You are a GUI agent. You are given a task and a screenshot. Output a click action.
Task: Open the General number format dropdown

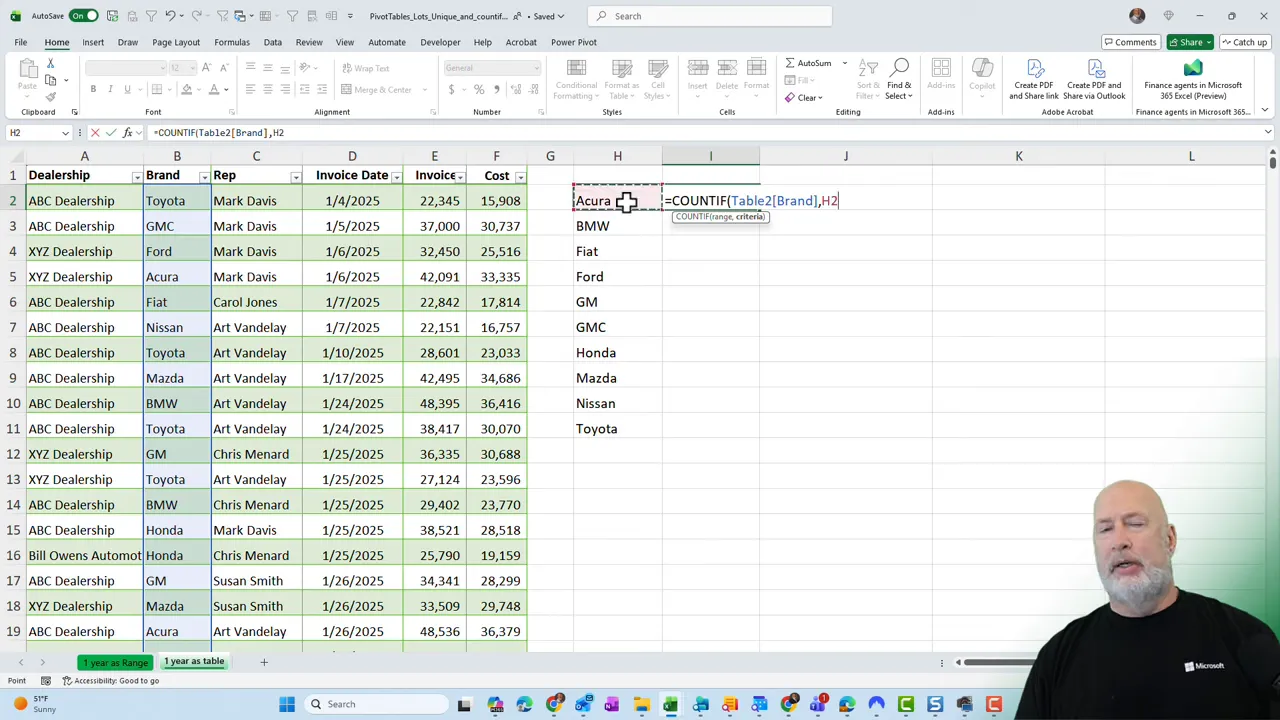(x=535, y=68)
